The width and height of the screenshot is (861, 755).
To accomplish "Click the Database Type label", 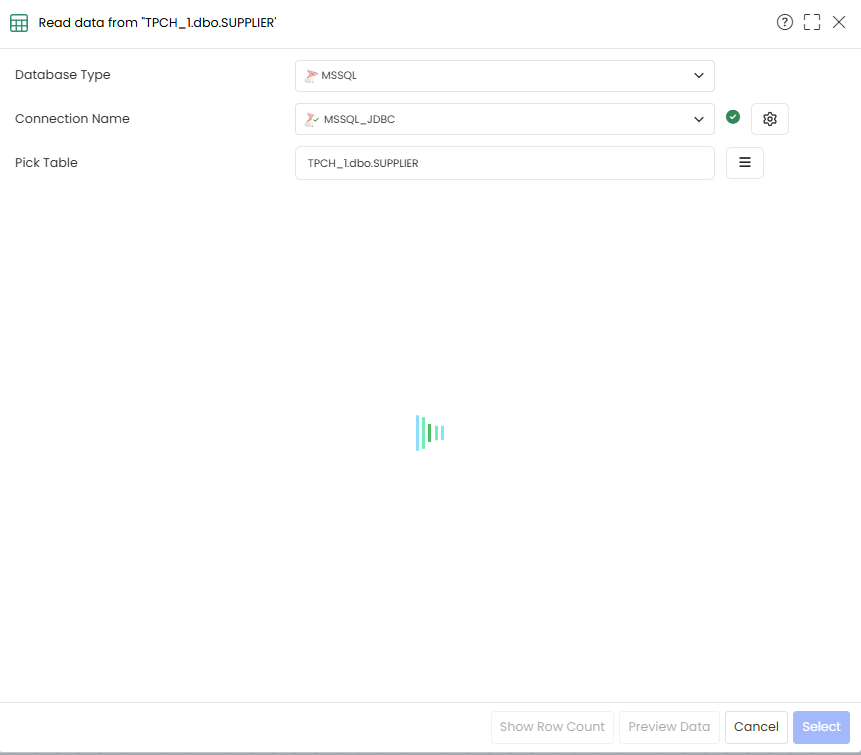I will click(x=63, y=75).
